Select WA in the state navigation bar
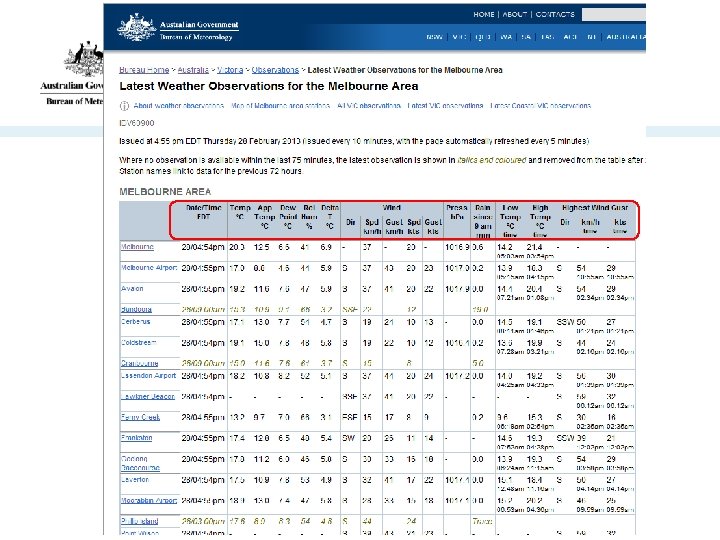Image resolution: width=720 pixels, height=540 pixels. pos(506,37)
